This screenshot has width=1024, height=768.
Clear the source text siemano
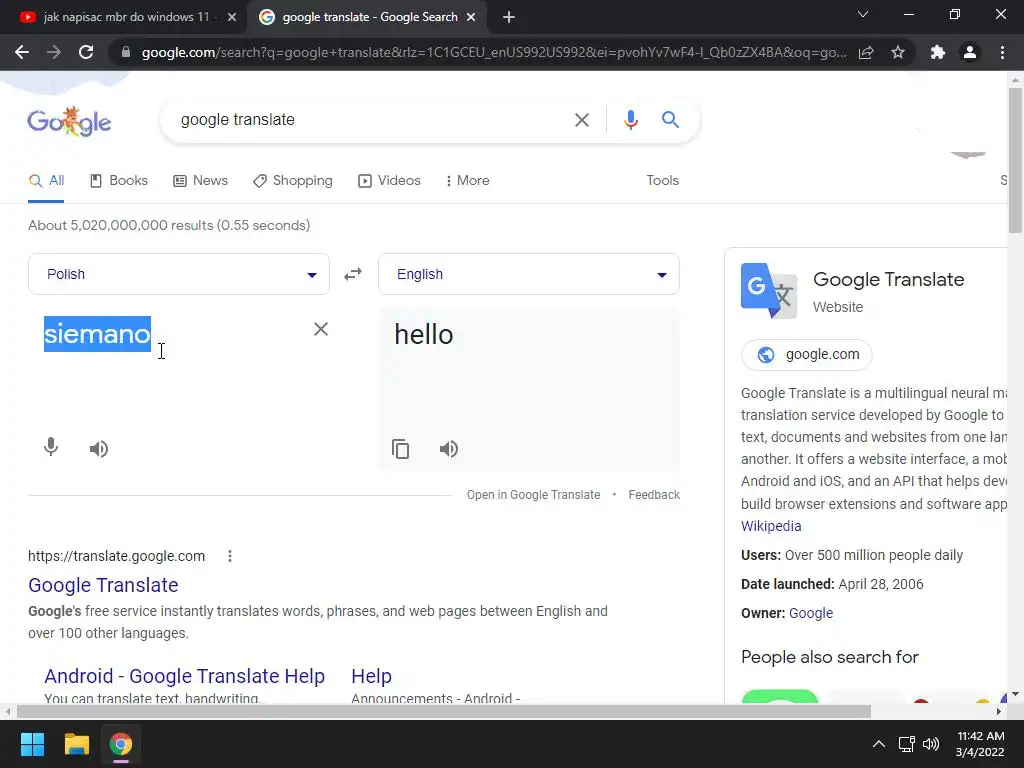pos(321,329)
